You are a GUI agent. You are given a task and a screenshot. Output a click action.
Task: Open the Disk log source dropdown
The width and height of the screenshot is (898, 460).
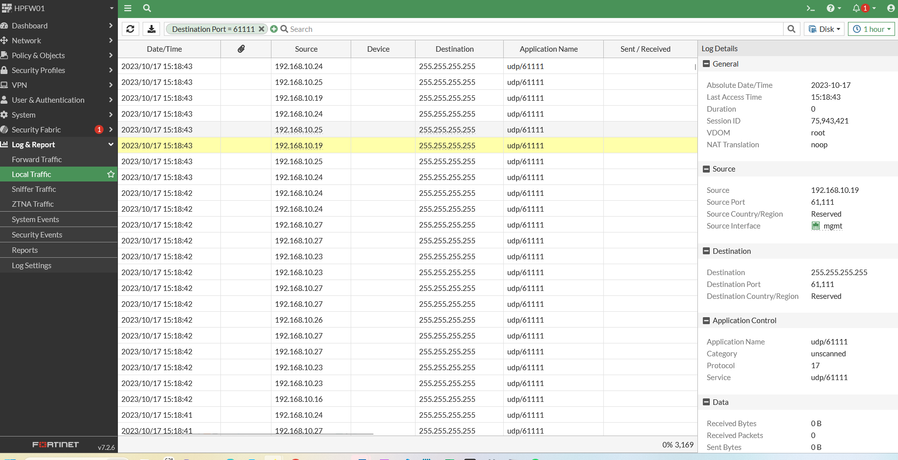[x=824, y=29]
